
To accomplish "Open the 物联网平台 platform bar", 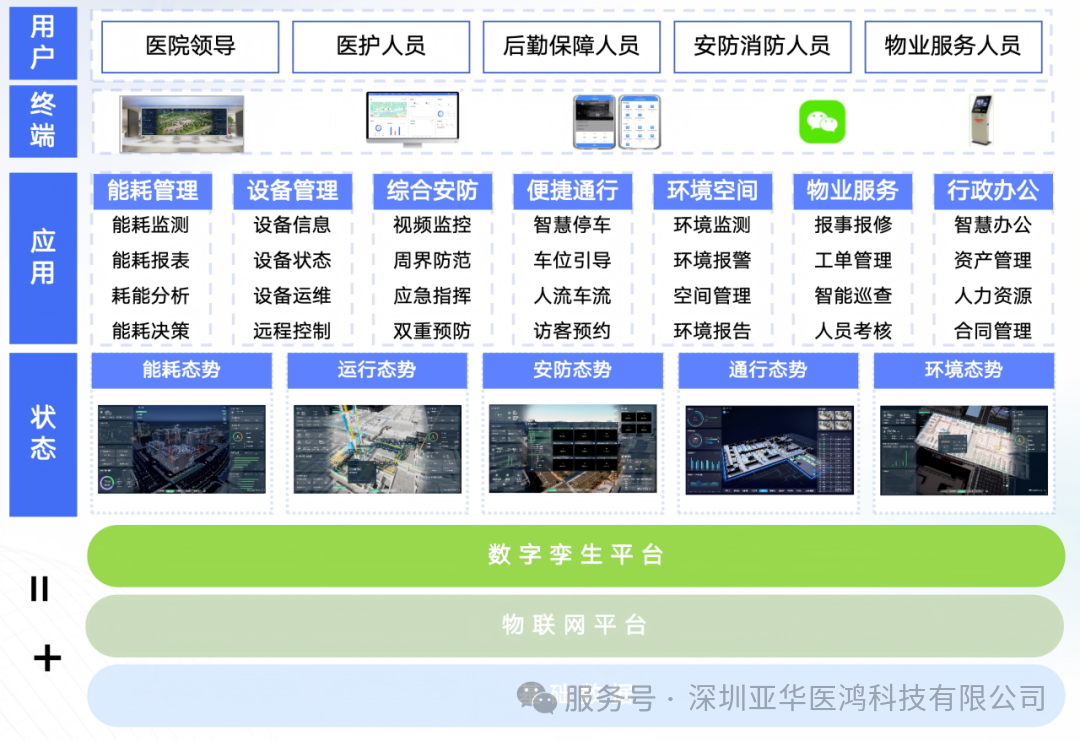I will point(575,624).
